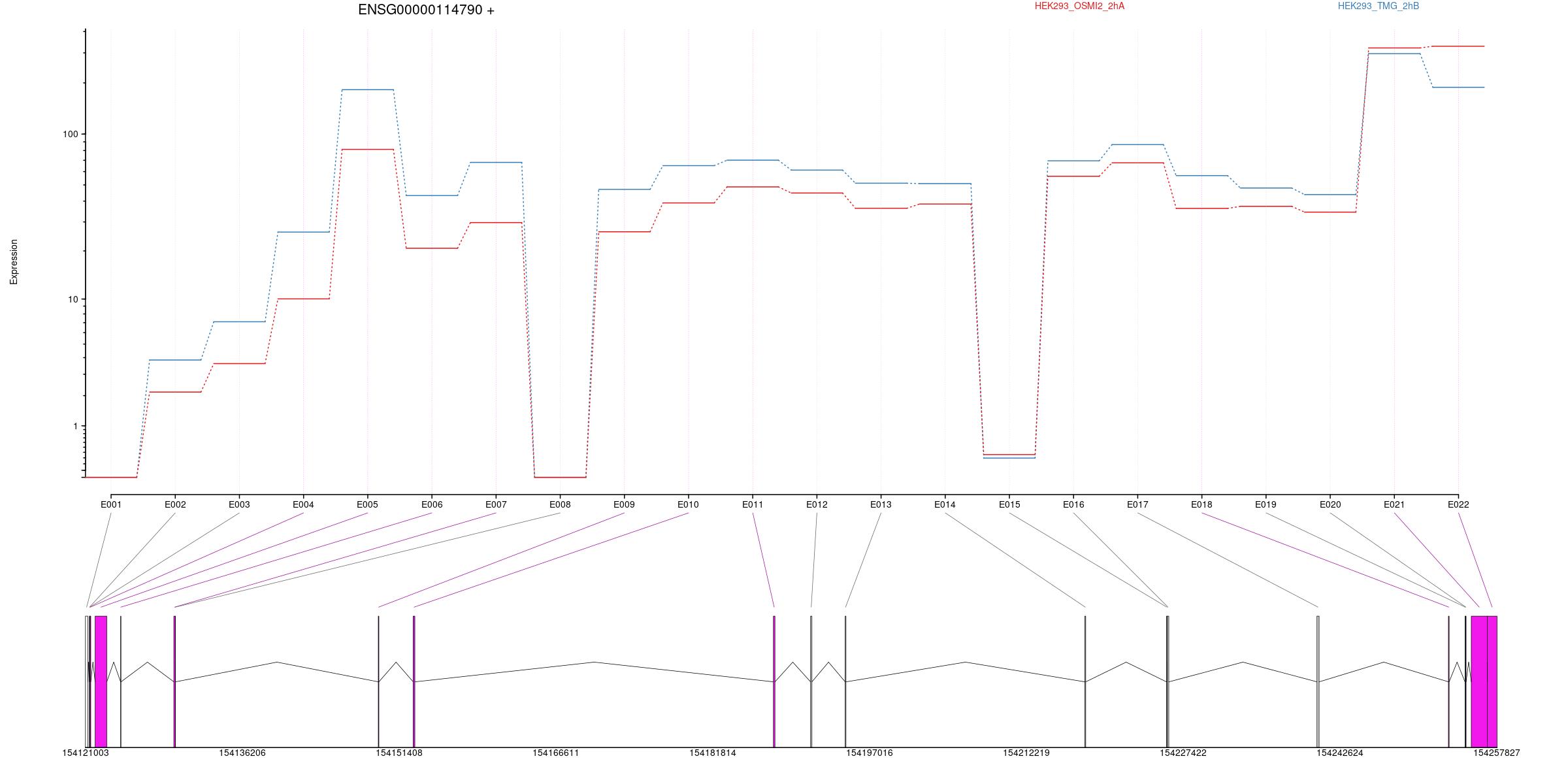The height and width of the screenshot is (784, 1568).
Task: Select the HEK293_OSMI2_2hA legend label
Action: click(1079, 6)
